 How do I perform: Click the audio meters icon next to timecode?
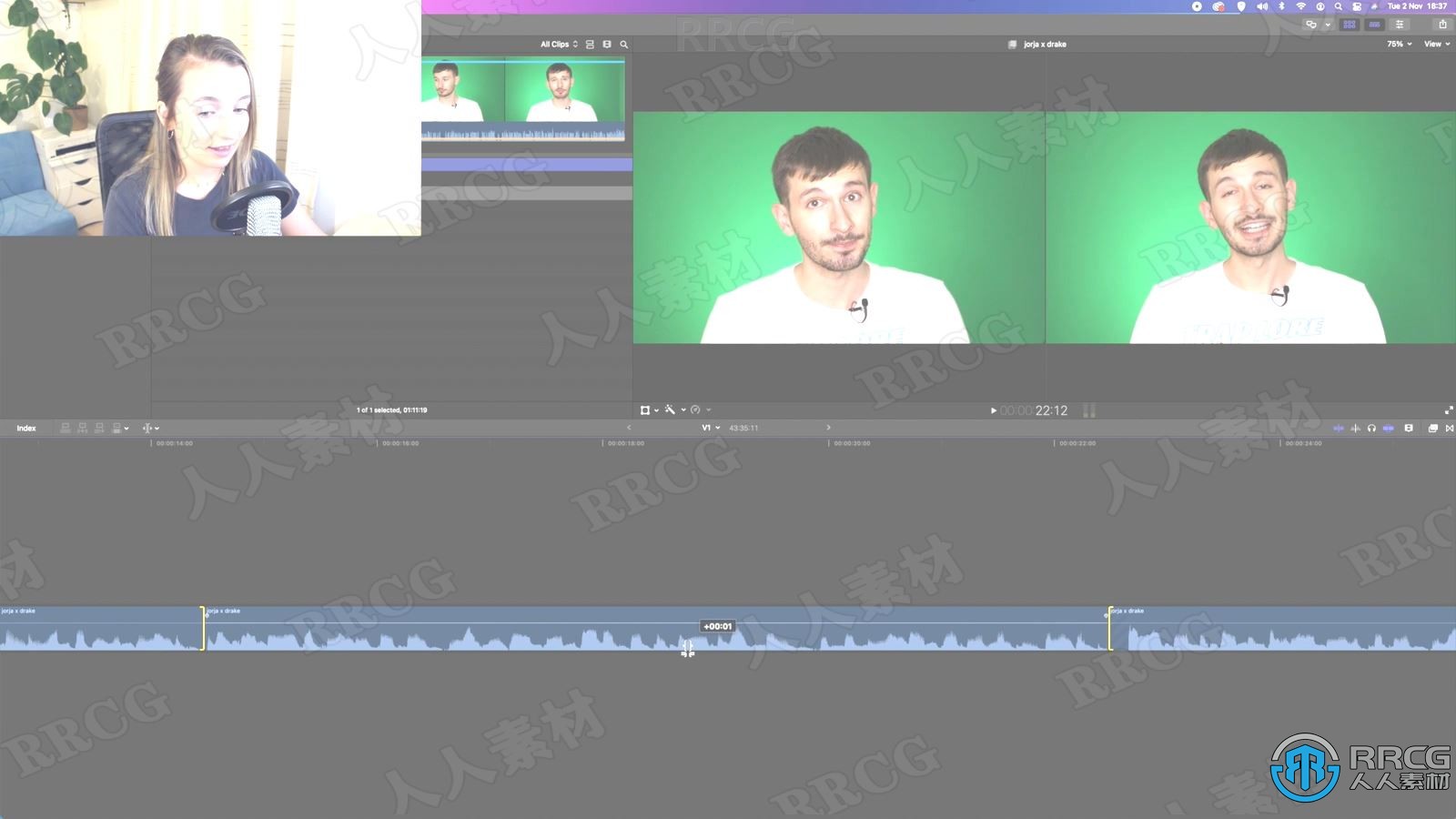tap(1089, 410)
